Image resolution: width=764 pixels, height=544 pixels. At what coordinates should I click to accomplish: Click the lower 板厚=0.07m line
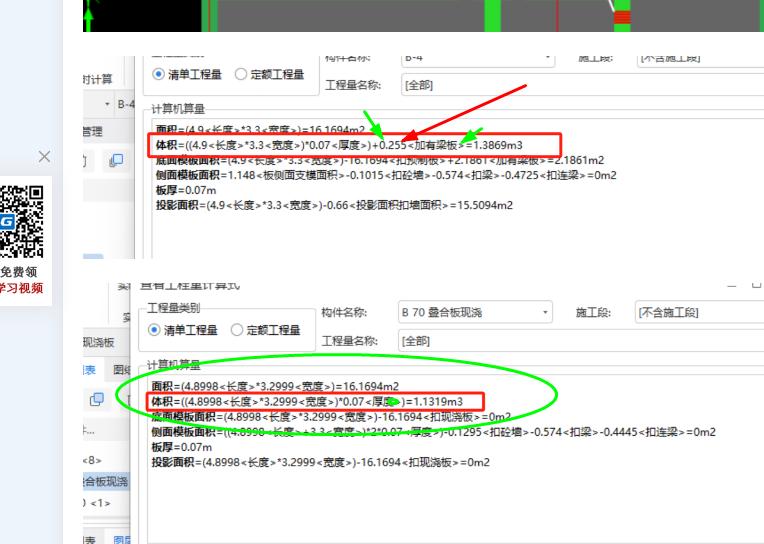(x=182, y=447)
